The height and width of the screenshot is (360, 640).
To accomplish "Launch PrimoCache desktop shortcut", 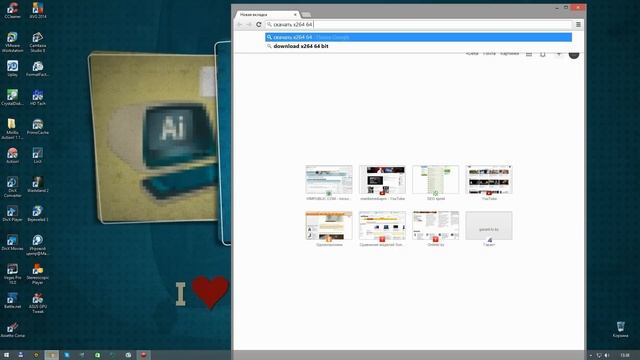I will 38,127.
